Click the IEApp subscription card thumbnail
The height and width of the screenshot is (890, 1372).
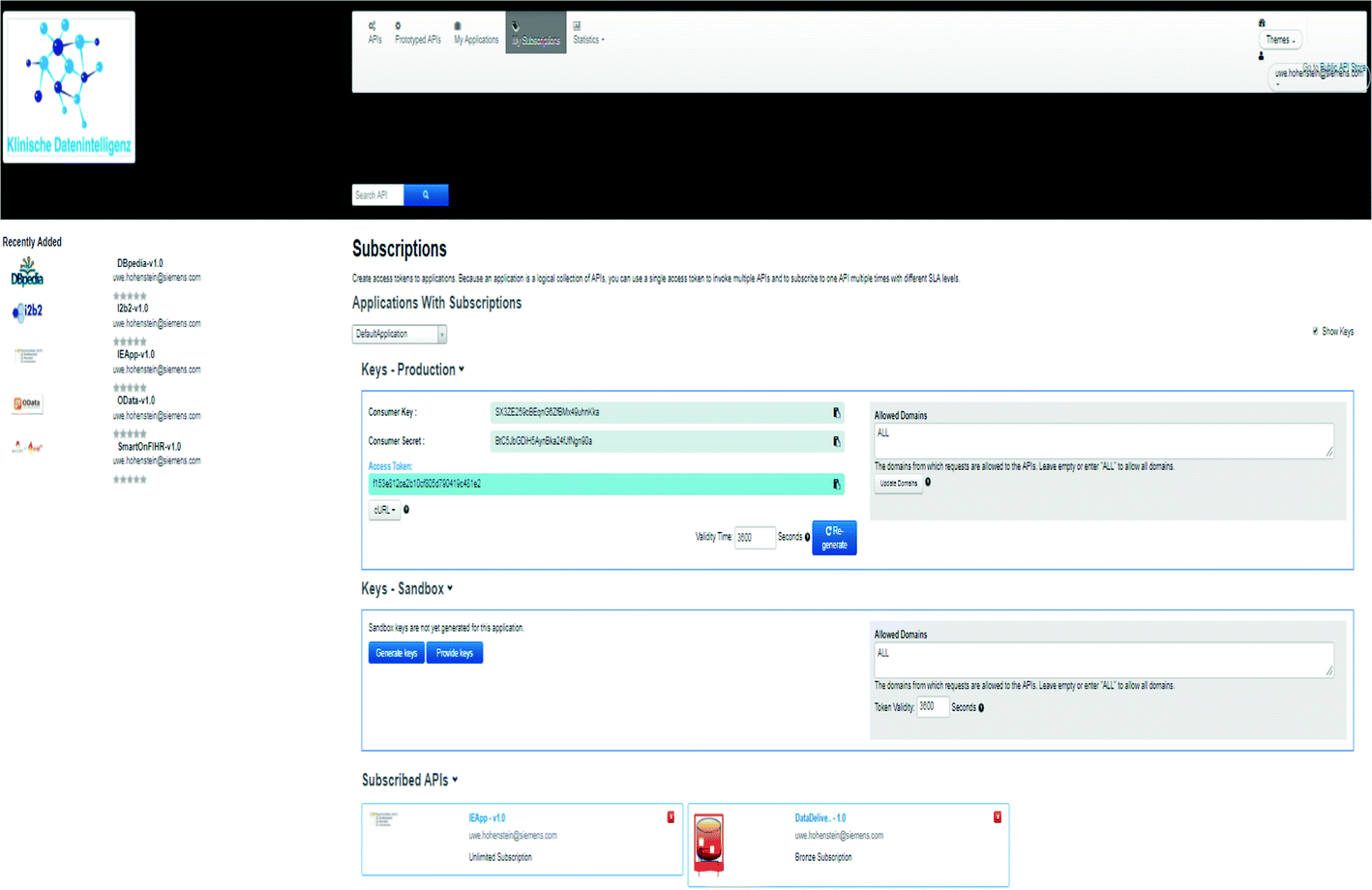[x=384, y=819]
